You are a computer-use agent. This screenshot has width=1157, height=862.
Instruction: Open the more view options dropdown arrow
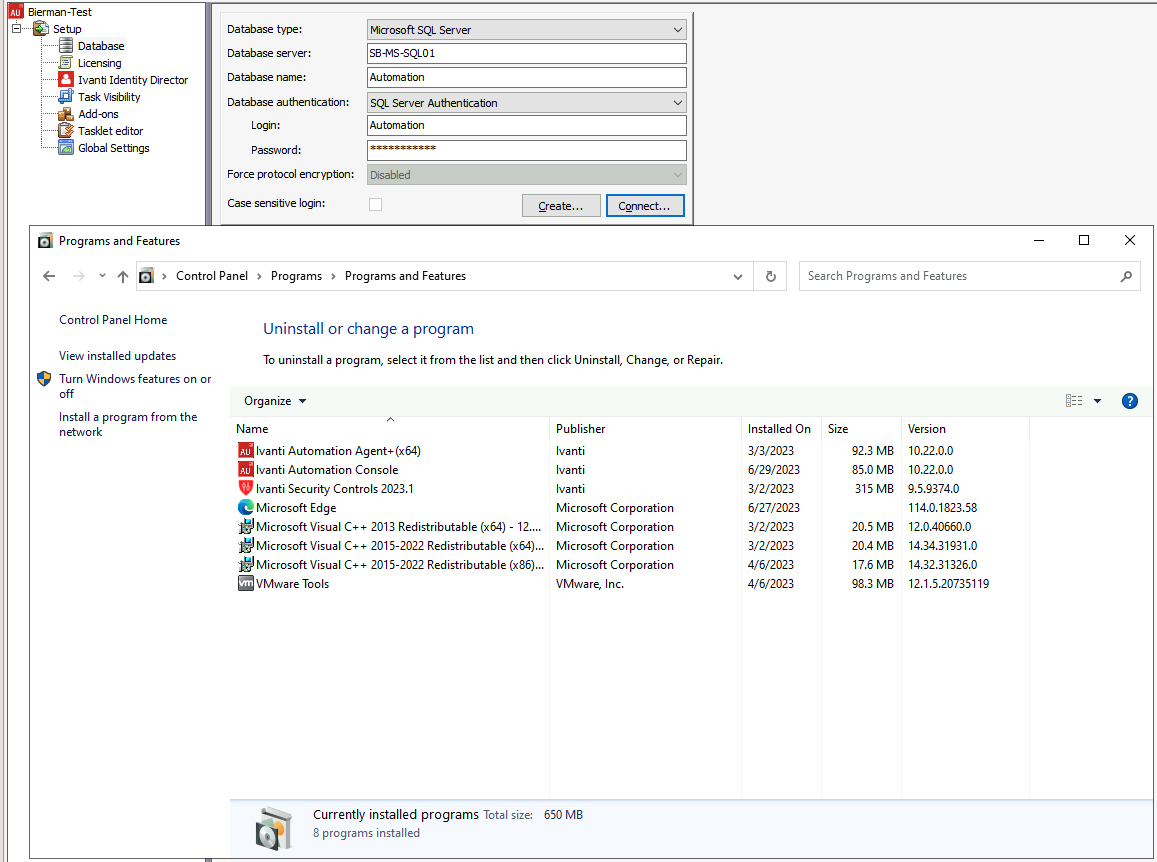click(1097, 401)
